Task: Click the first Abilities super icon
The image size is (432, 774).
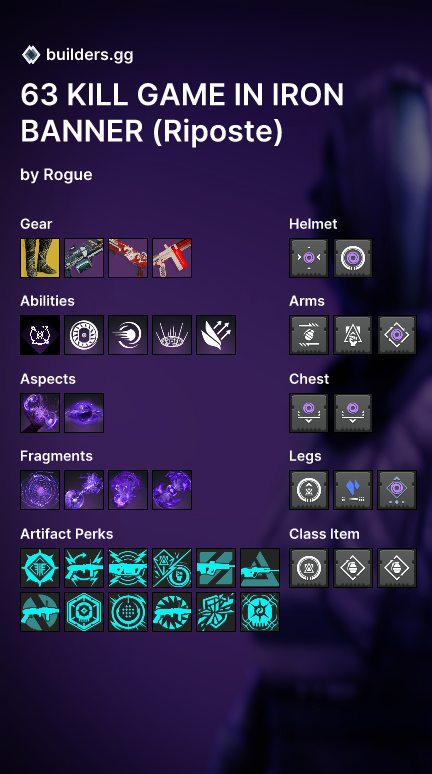Action: point(40,335)
